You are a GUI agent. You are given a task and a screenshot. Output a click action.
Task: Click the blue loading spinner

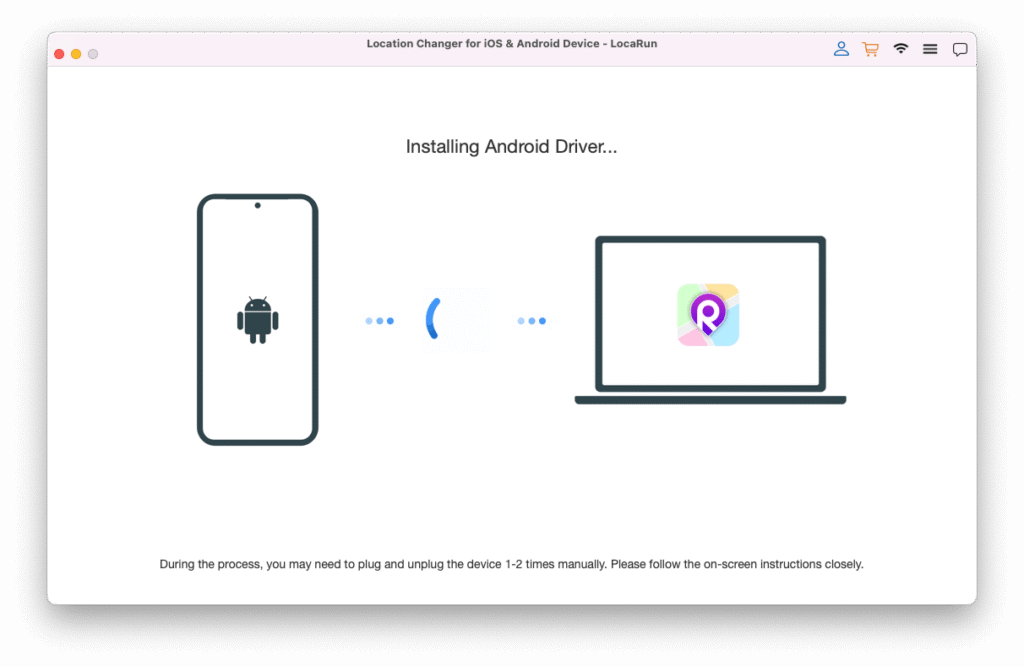click(434, 319)
